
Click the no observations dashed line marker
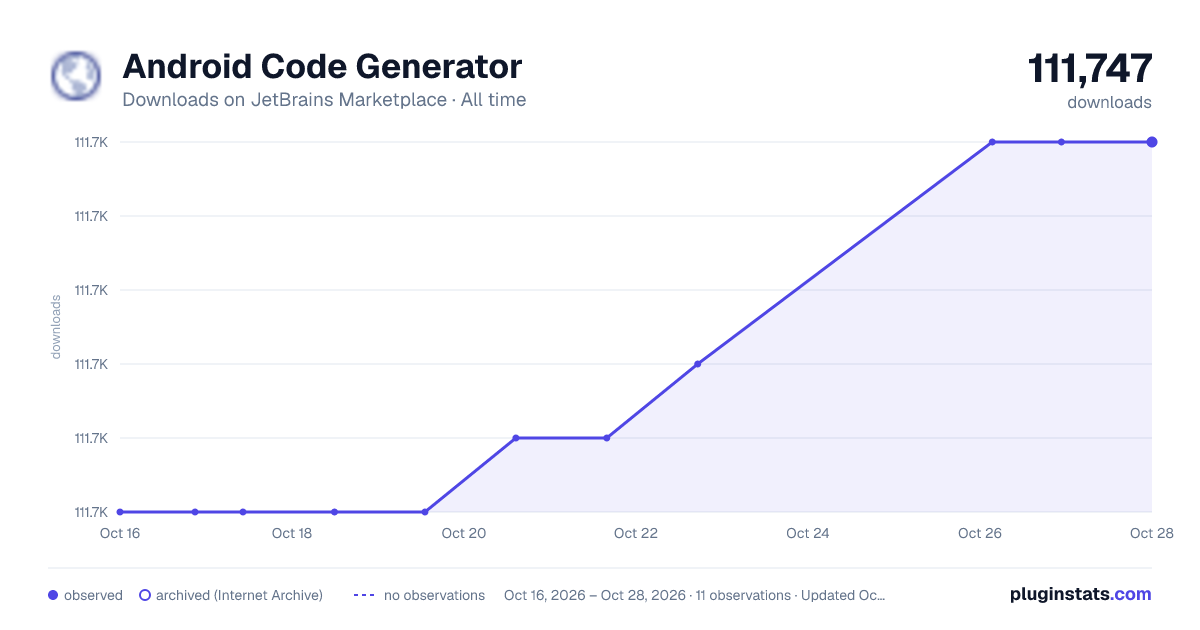click(x=364, y=595)
